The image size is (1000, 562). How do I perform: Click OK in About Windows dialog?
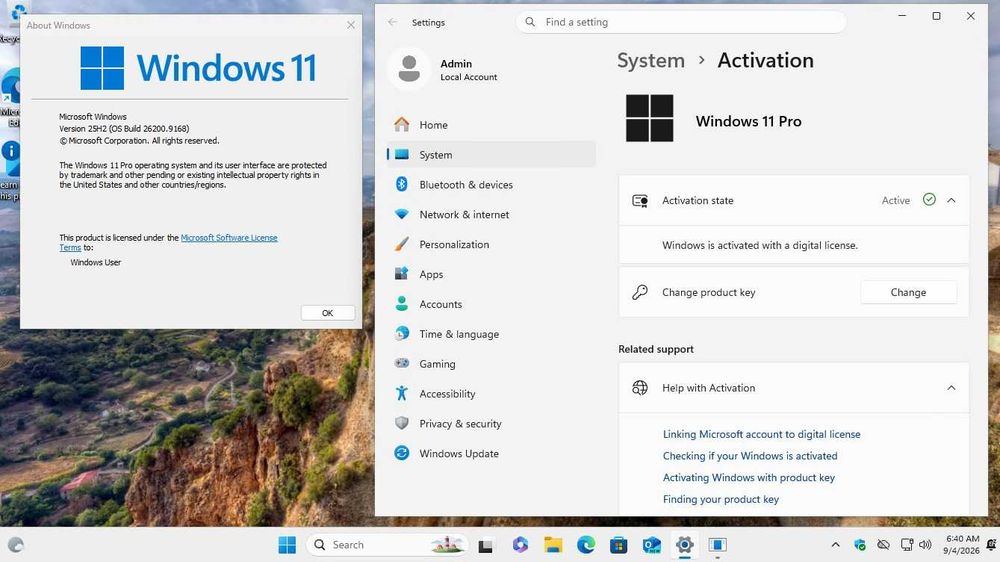(328, 313)
